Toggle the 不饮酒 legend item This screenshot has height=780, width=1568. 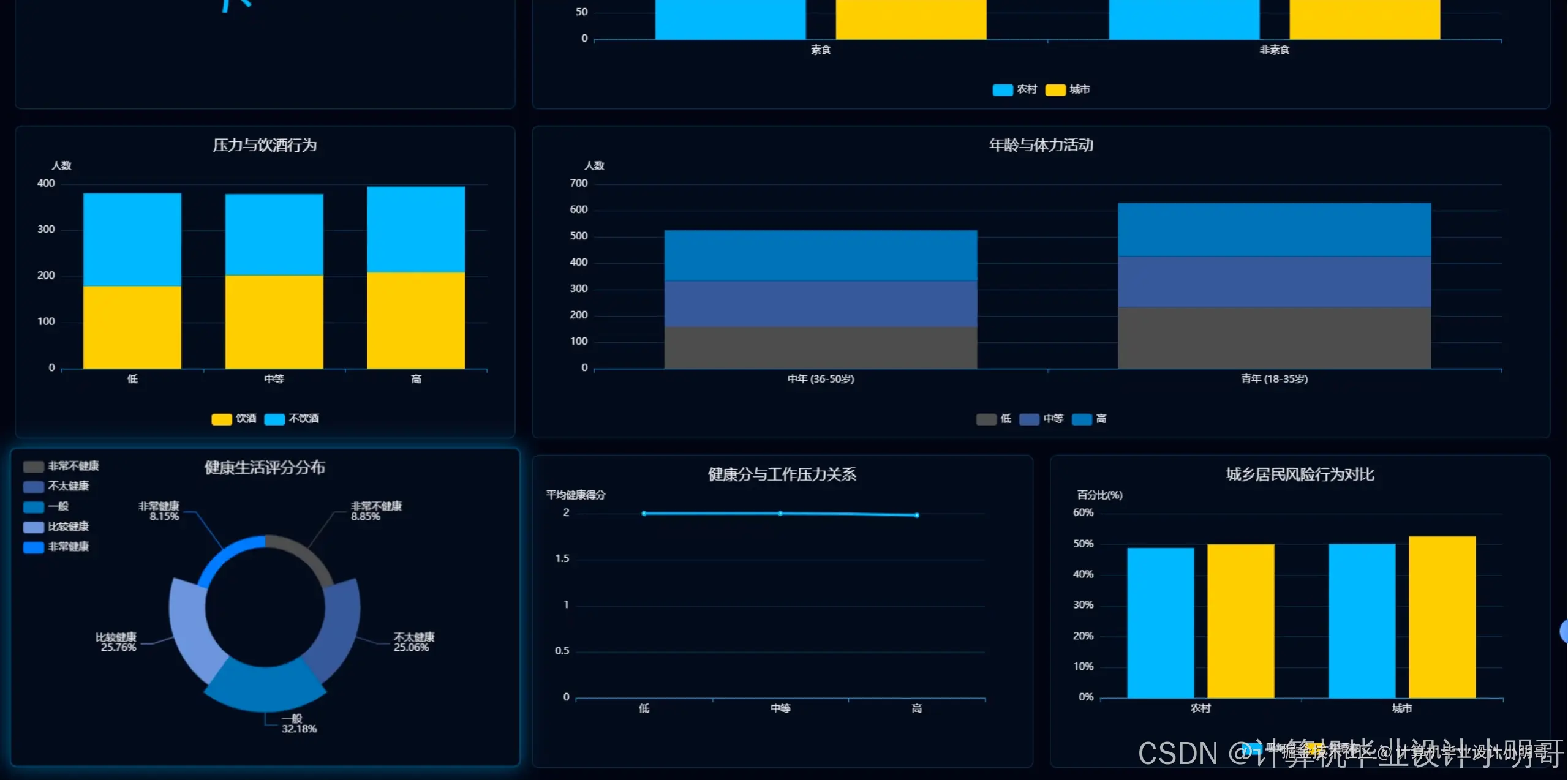tap(274, 419)
